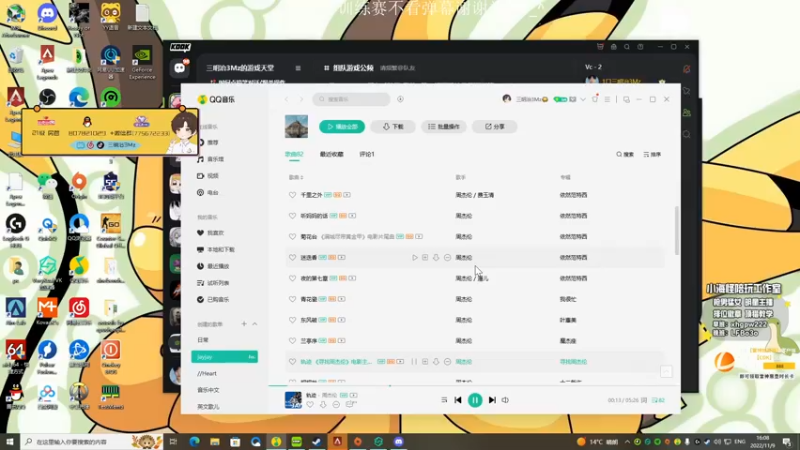Collapse the created playlists section
The height and width of the screenshot is (450, 800).
coord(255,324)
